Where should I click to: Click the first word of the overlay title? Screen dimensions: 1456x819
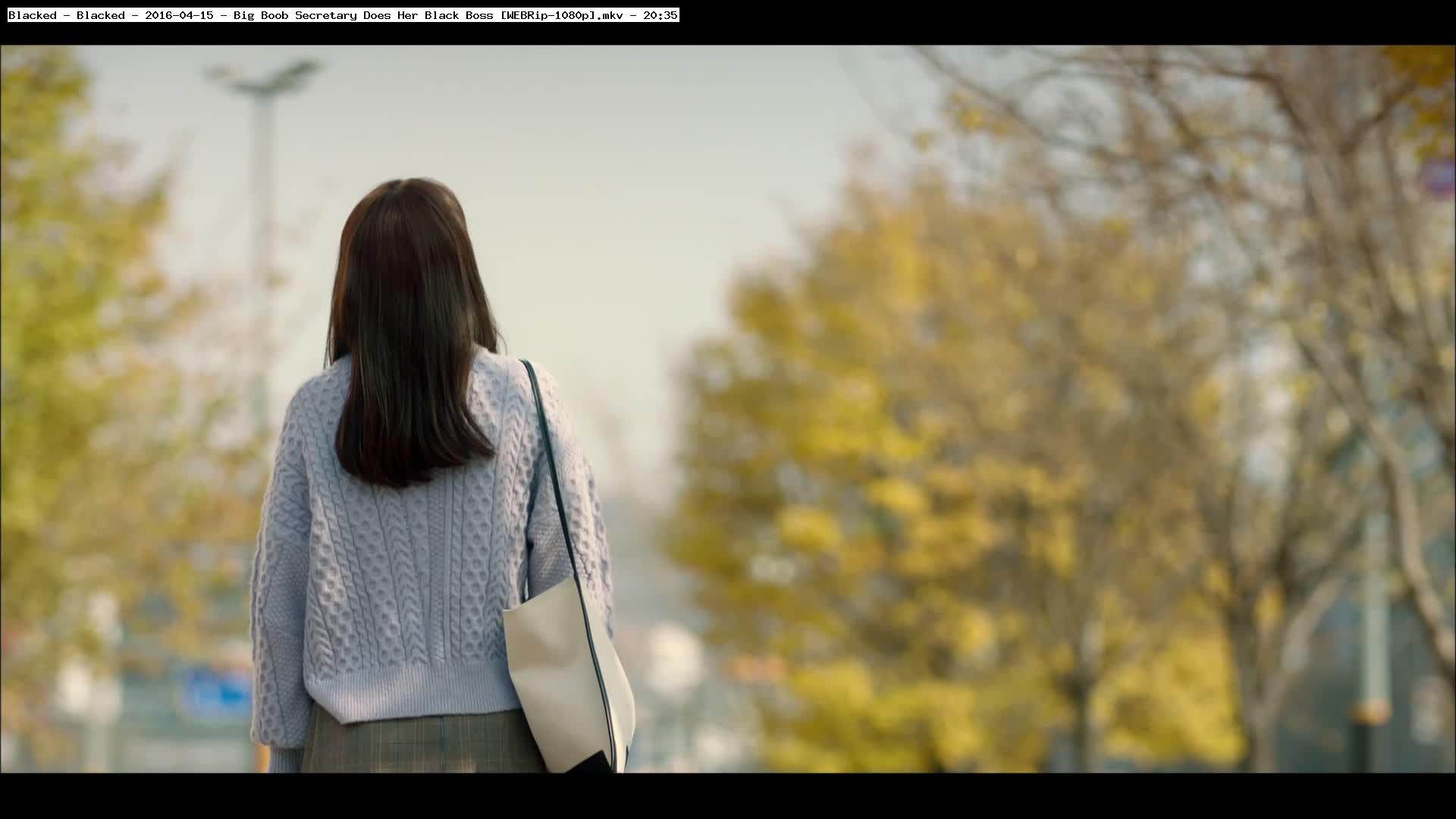pos(32,15)
